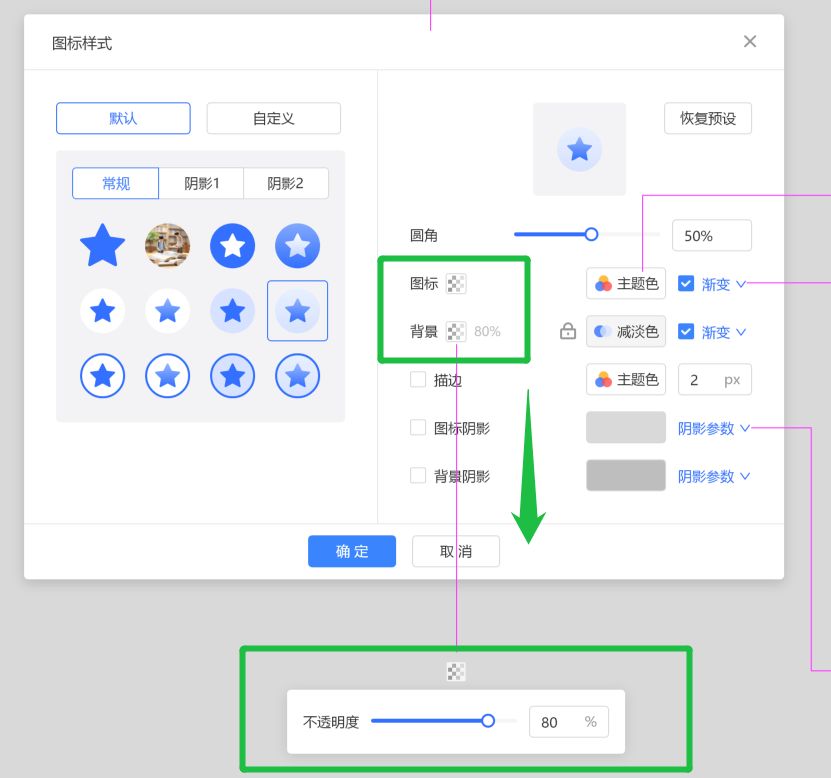The image size is (831, 778).
Task: Choose last outlined circle gradient star style
Action: 297,376
